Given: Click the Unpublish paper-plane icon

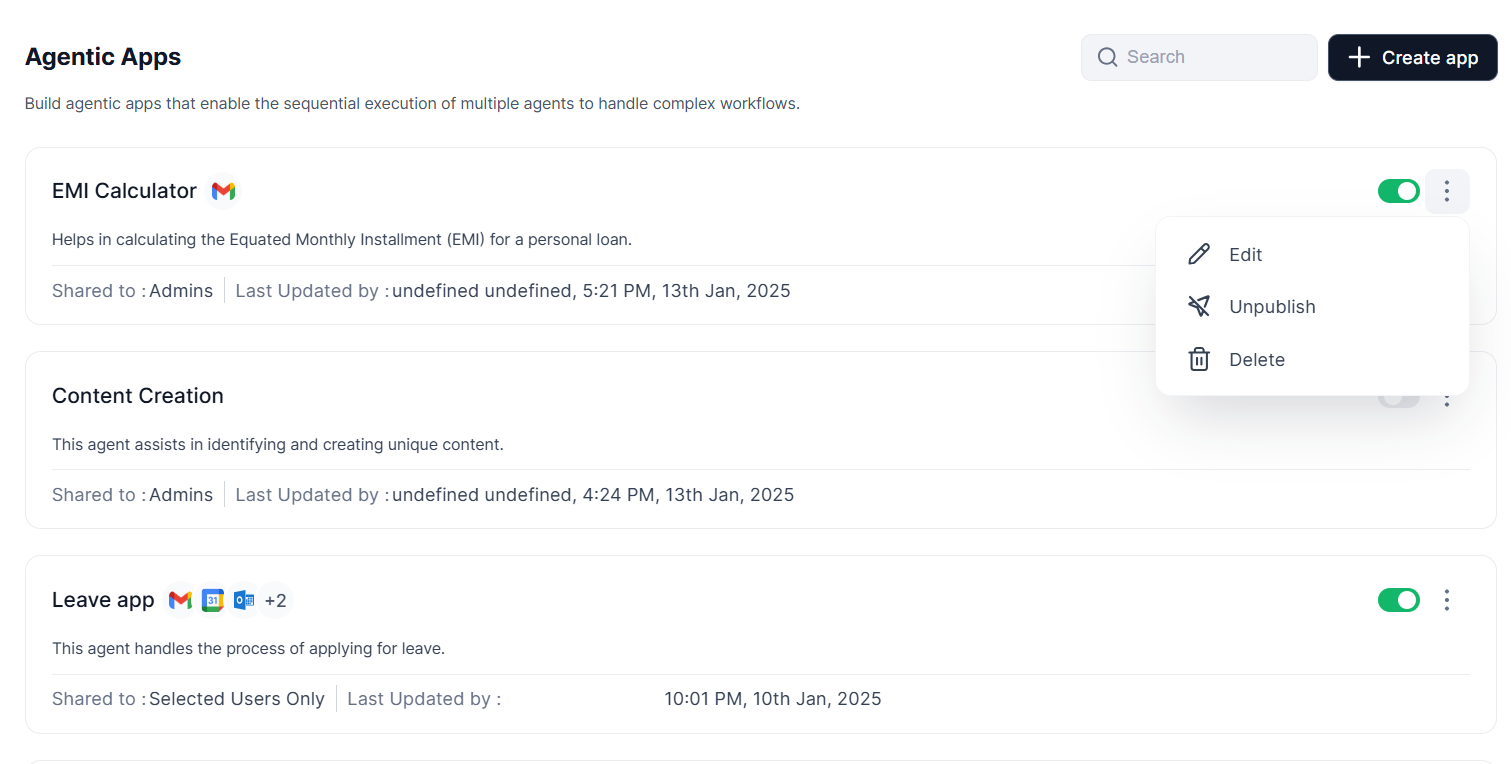Looking at the screenshot, I should tap(1198, 307).
